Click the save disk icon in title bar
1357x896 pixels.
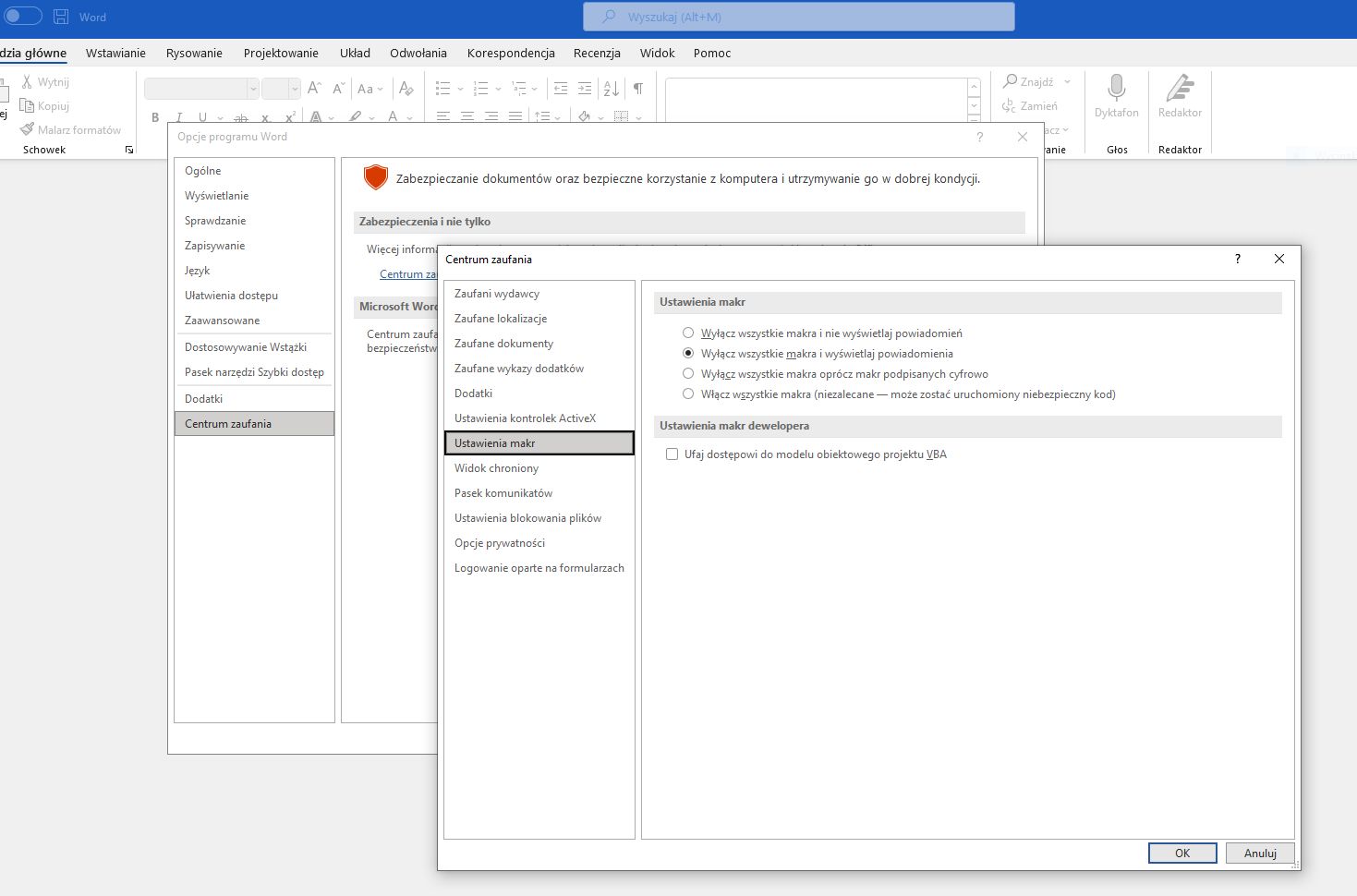point(61,17)
